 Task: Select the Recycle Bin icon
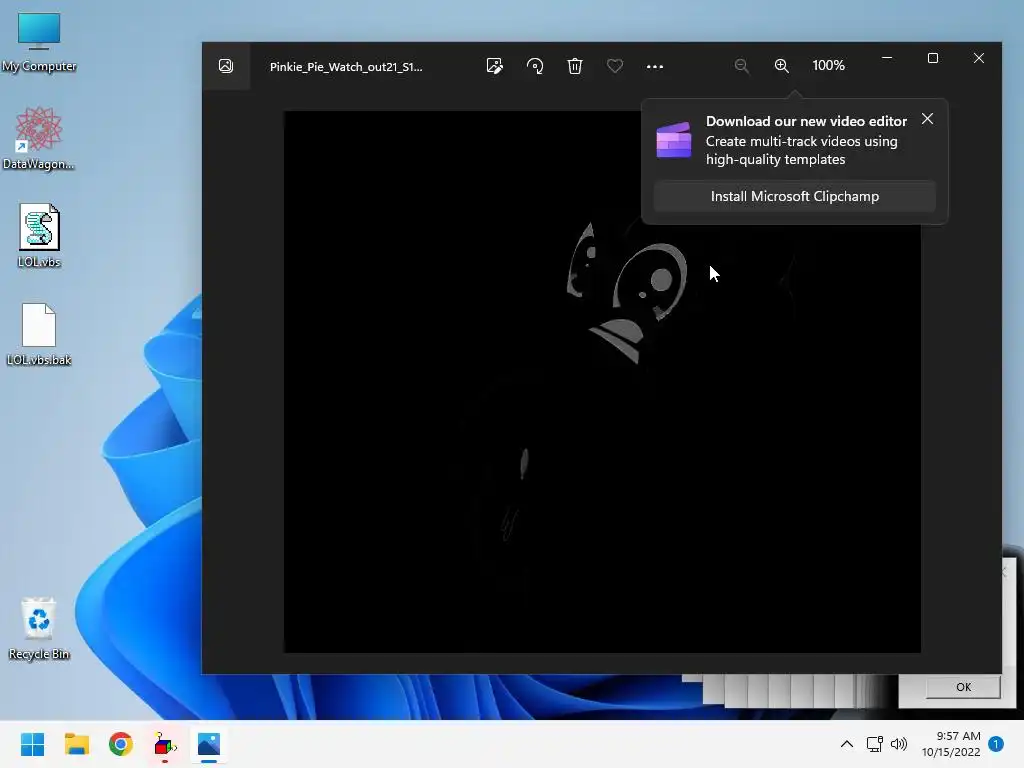tap(39, 629)
